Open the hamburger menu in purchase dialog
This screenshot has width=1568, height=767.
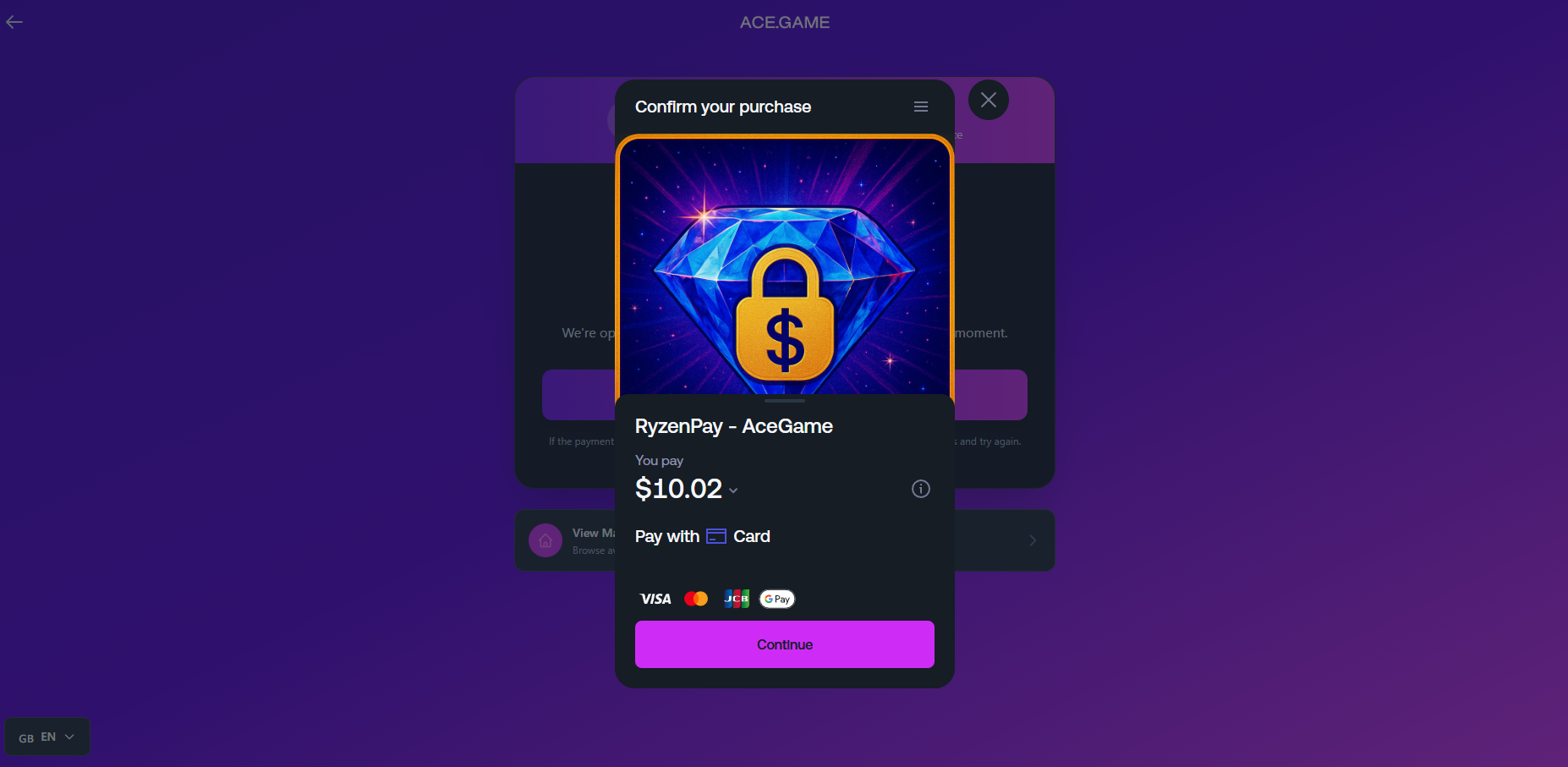coord(921,107)
